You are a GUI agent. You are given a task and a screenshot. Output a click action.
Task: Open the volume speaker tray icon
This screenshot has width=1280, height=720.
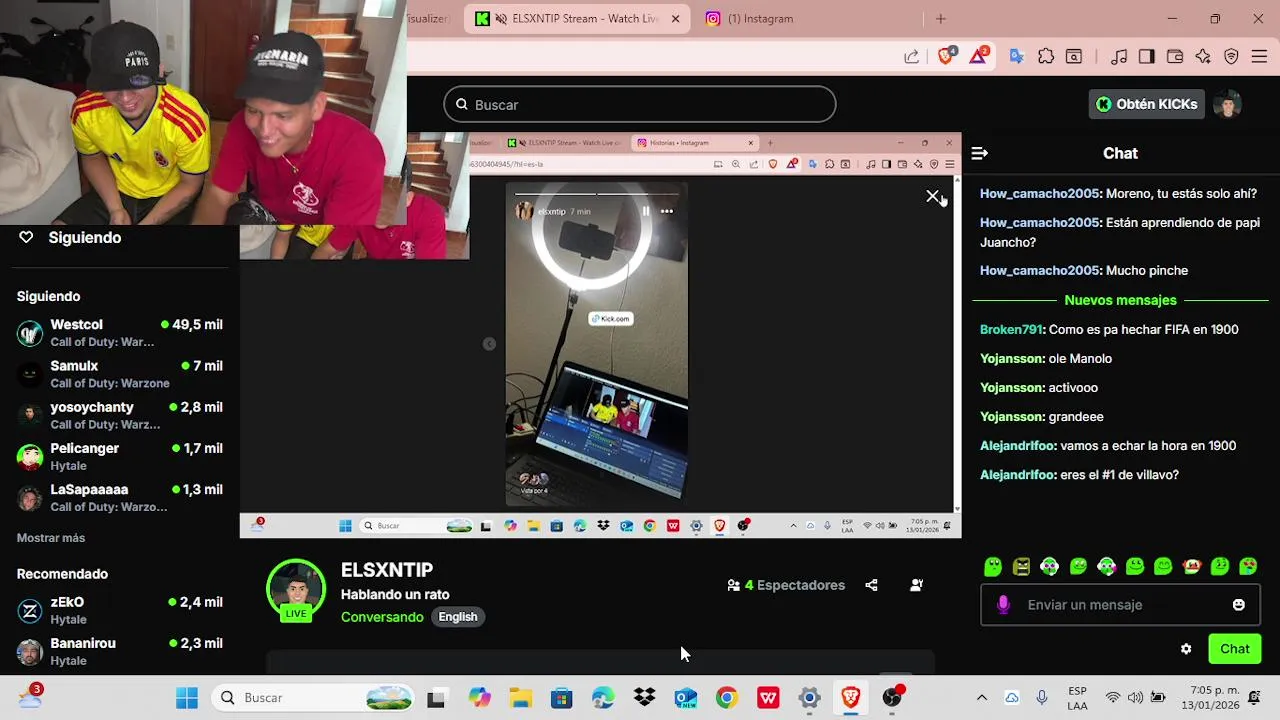point(1135,698)
